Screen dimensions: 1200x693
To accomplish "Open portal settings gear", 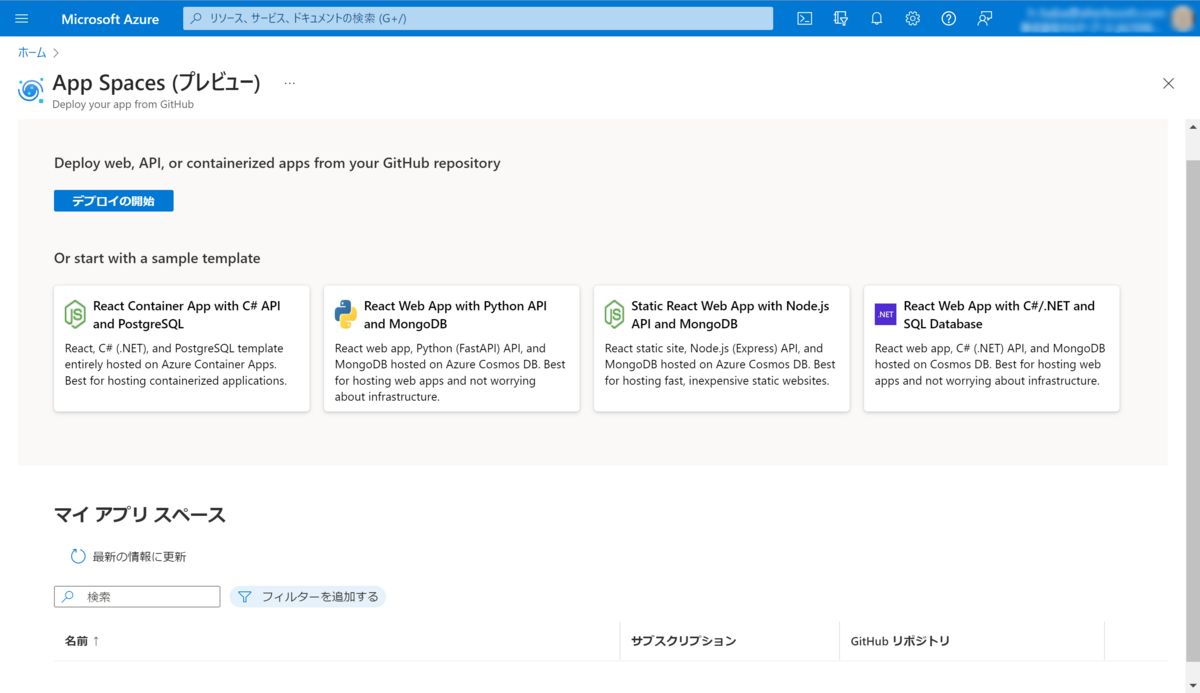I will pyautogui.click(x=912, y=17).
